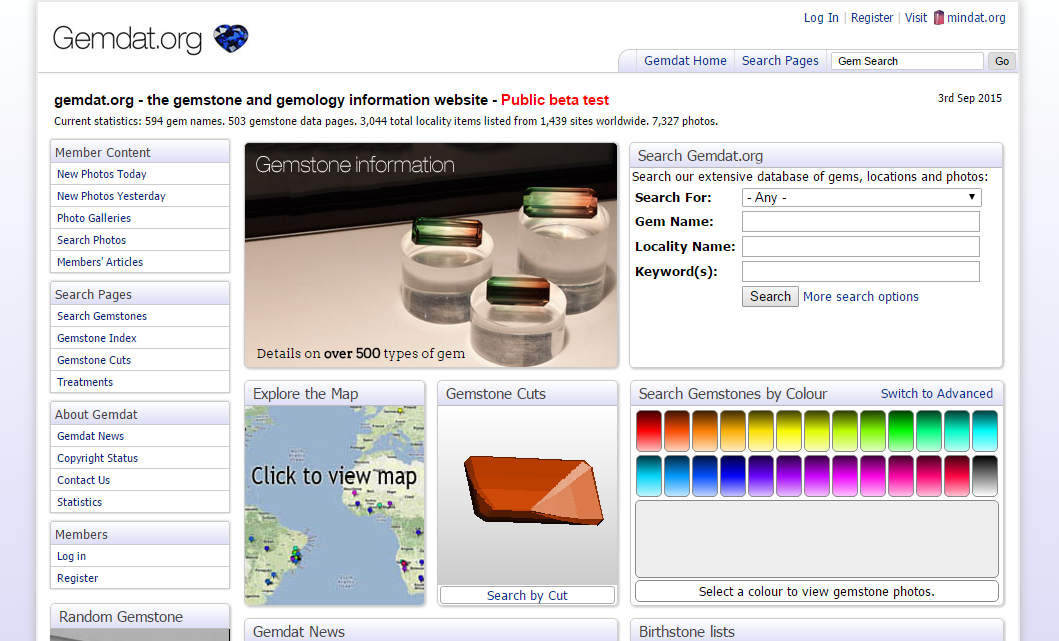
Task: Open the Log In link at top
Action: (x=821, y=18)
